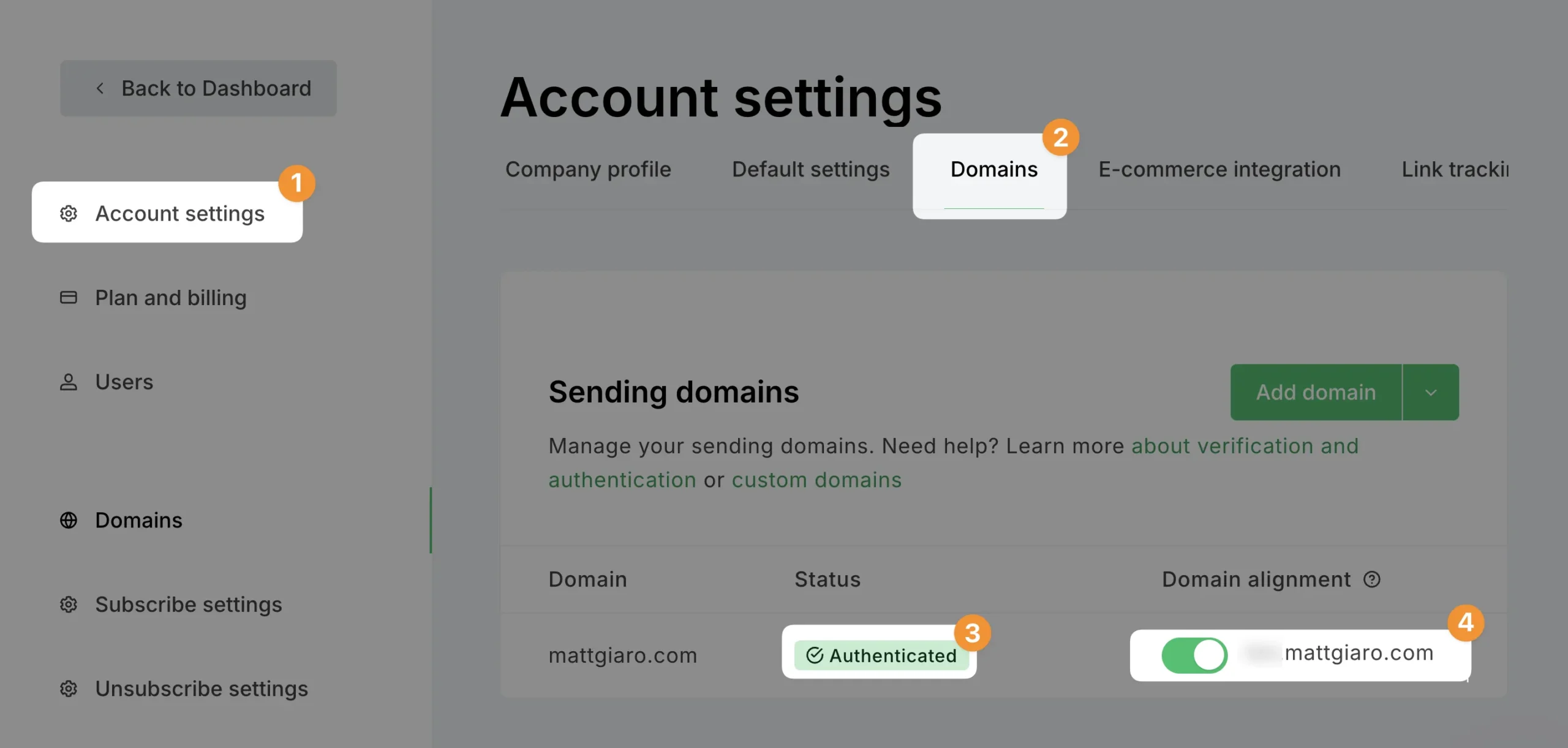
Task: Open about verification and authentication link
Action: click(x=954, y=463)
